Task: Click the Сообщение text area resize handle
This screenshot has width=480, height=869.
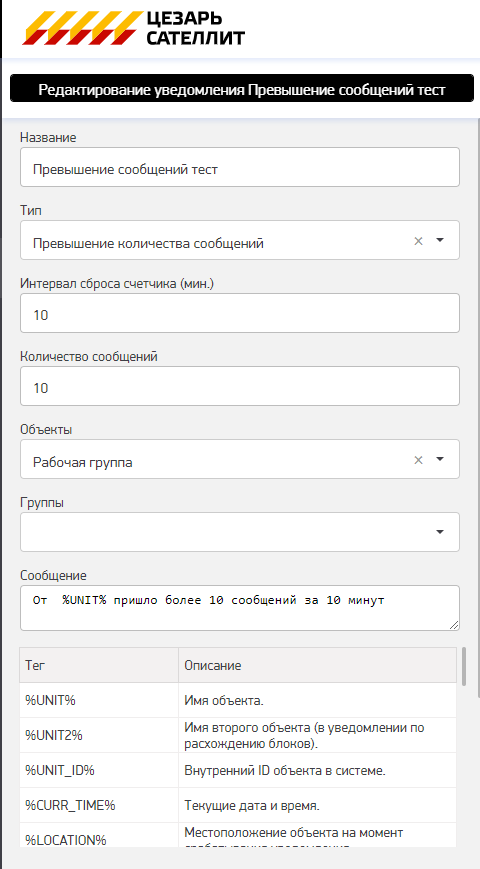Action: pyautogui.click(x=455, y=625)
